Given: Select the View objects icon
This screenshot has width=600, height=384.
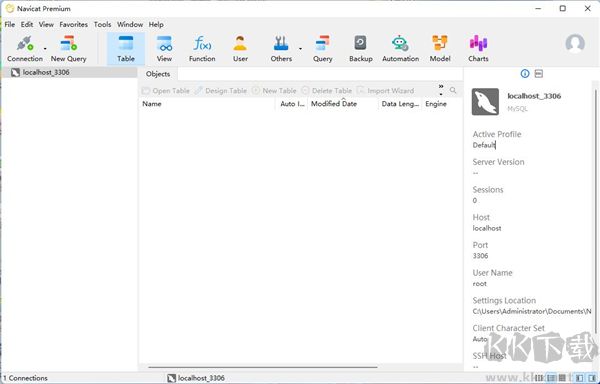Looking at the screenshot, I should point(164,49).
